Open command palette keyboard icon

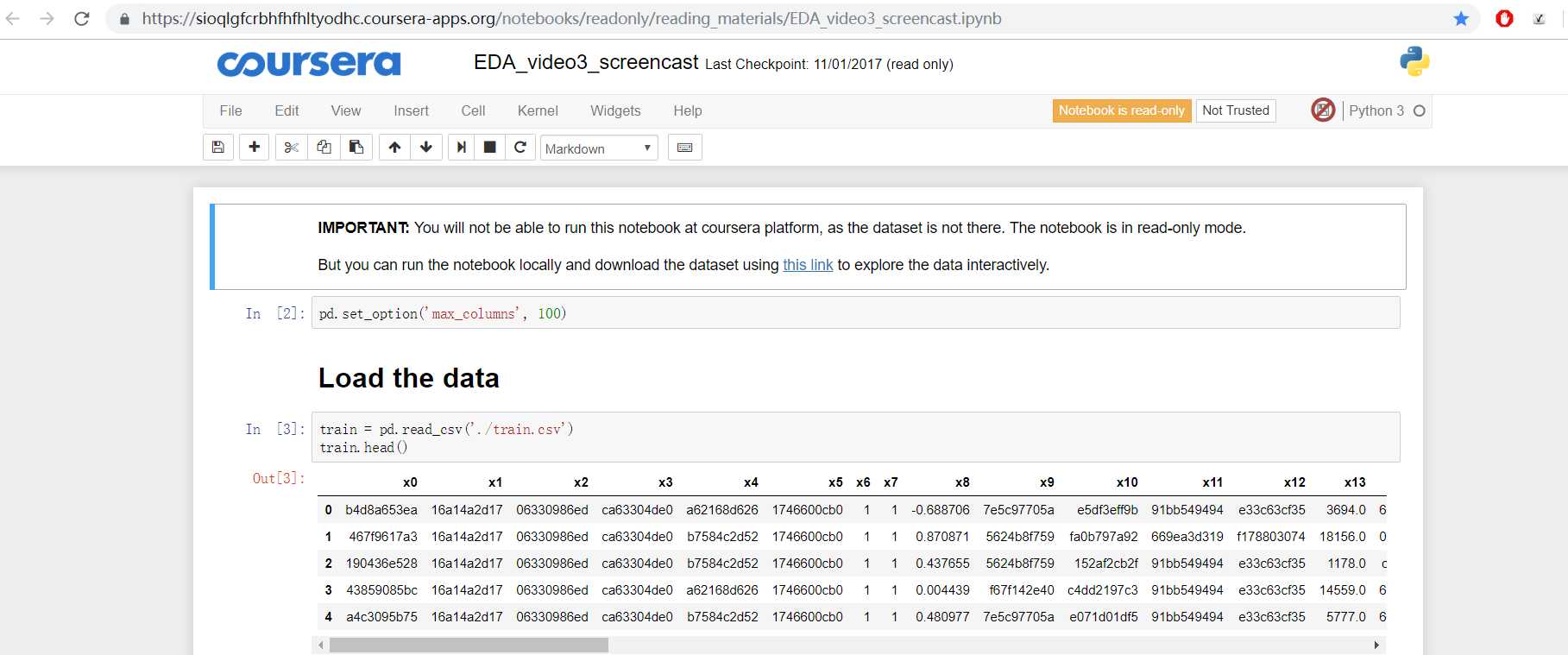(684, 148)
